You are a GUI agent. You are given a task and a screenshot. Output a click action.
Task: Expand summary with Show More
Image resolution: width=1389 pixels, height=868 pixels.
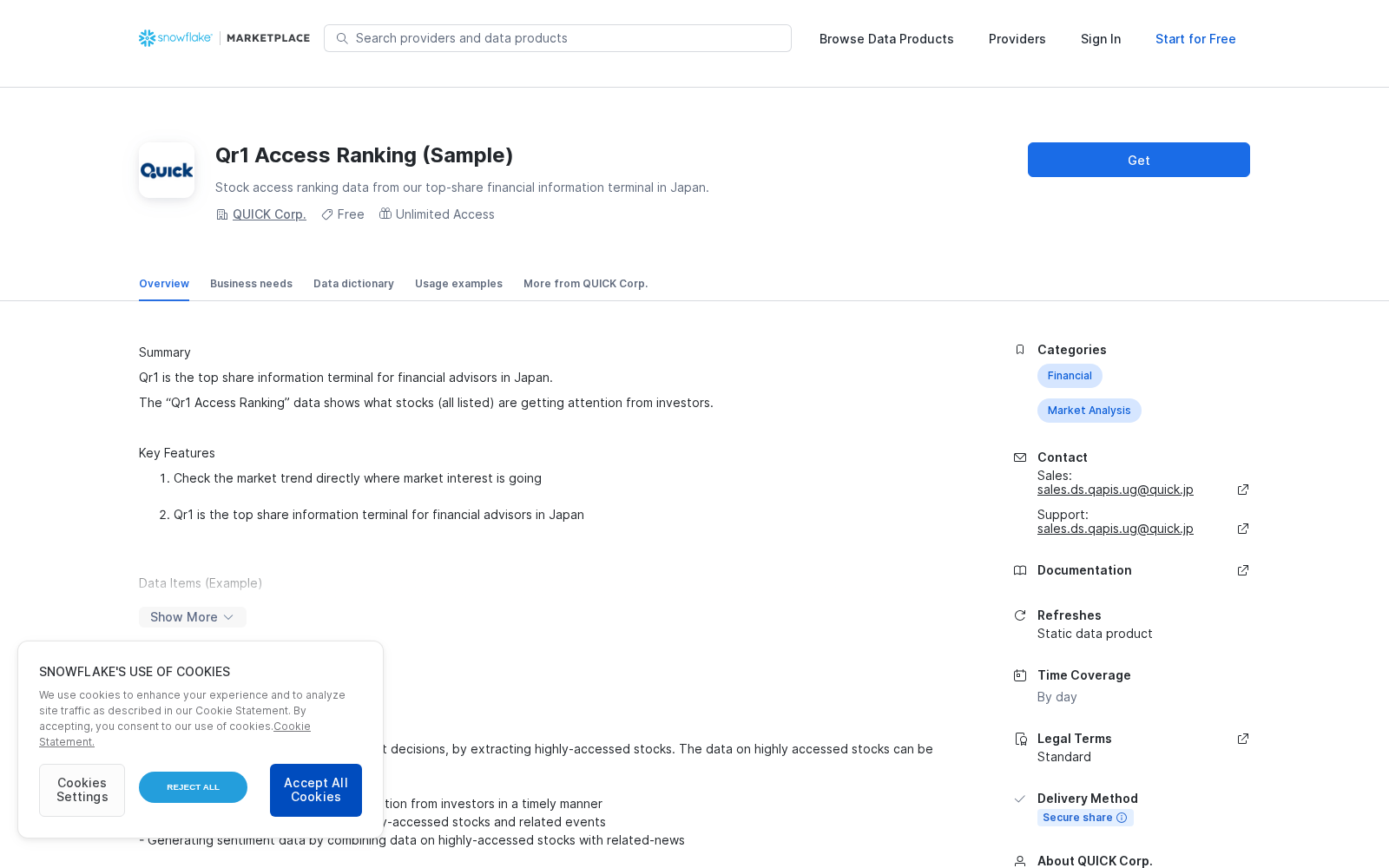tap(193, 617)
